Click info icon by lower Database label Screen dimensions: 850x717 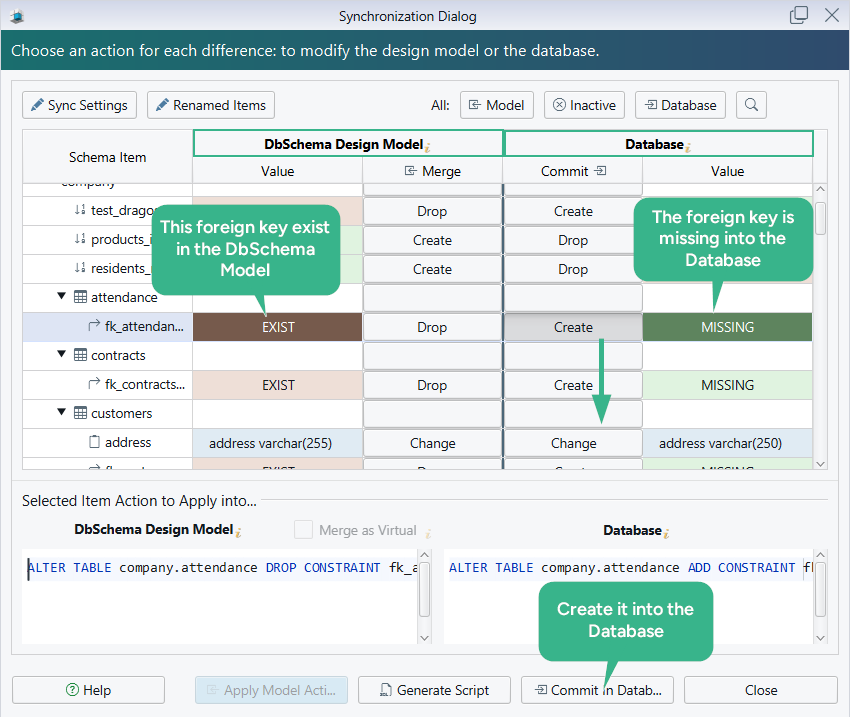tap(666, 533)
